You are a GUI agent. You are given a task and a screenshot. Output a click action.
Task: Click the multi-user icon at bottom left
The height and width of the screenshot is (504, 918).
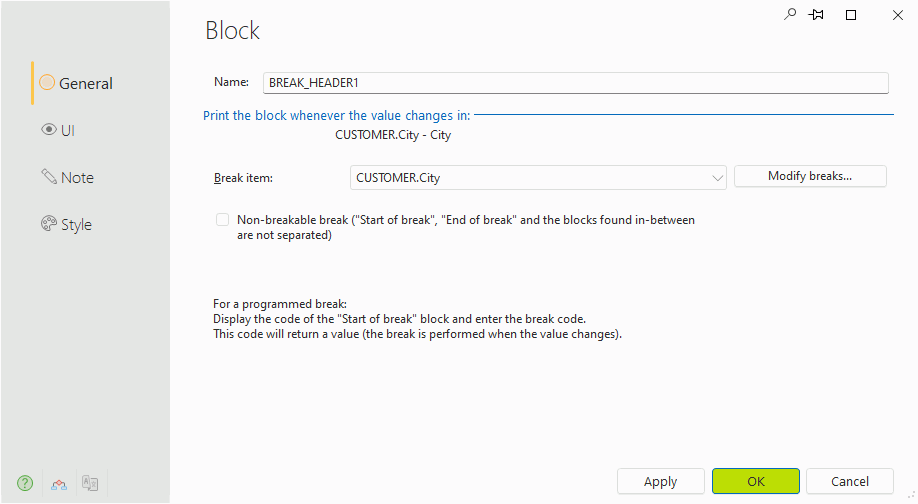59,484
